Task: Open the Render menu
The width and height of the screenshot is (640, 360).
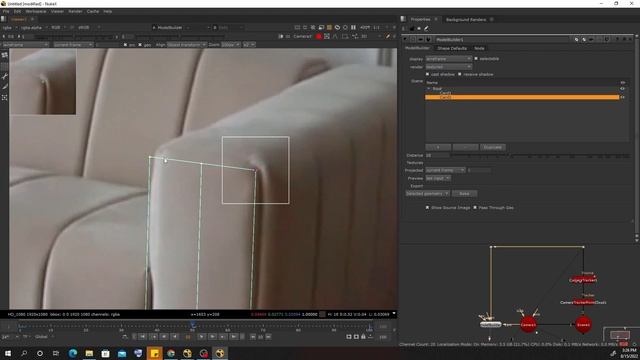Action: click(x=75, y=11)
